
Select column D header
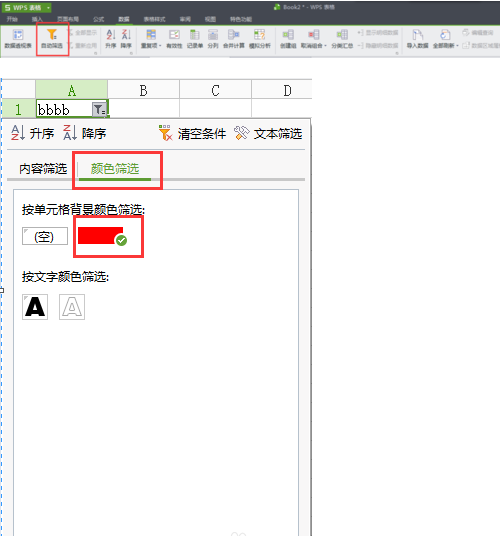(282, 90)
